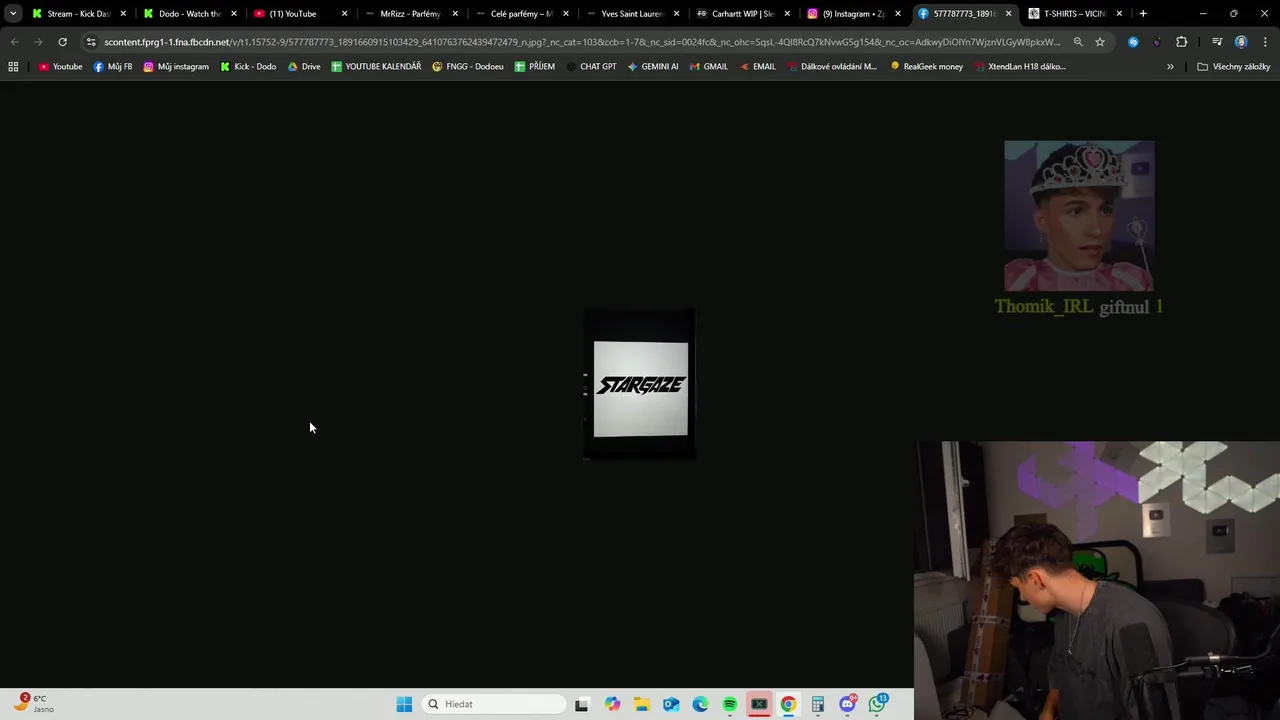The image size is (1280, 720).
Task: Open the Youtube bookmark
Action: coord(61,67)
